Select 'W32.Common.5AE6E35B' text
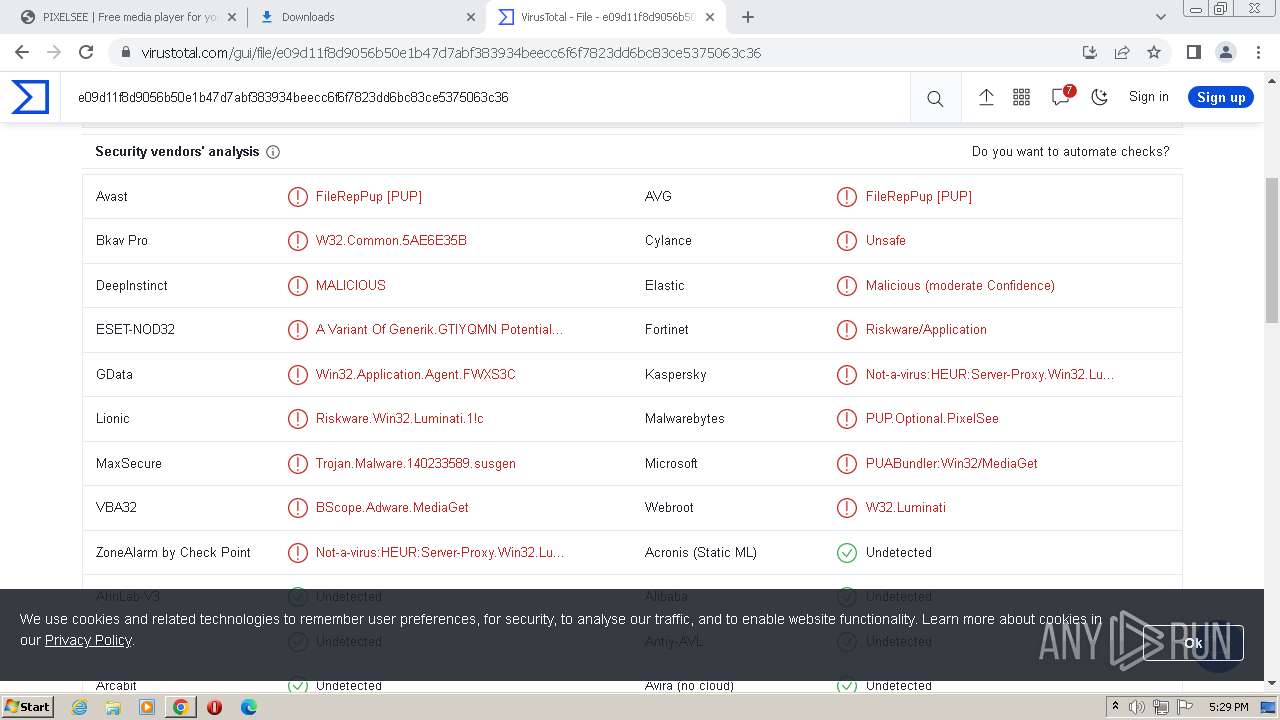The height and width of the screenshot is (720, 1280). 391,241
